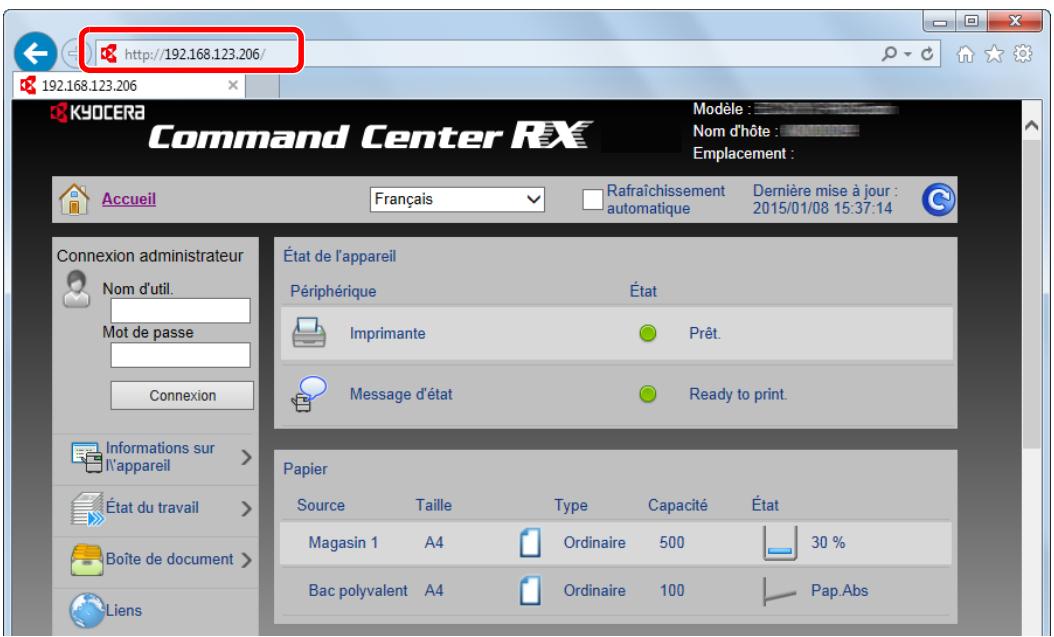
Task: Expand Boîte de document chevron
Action: (x=246, y=560)
